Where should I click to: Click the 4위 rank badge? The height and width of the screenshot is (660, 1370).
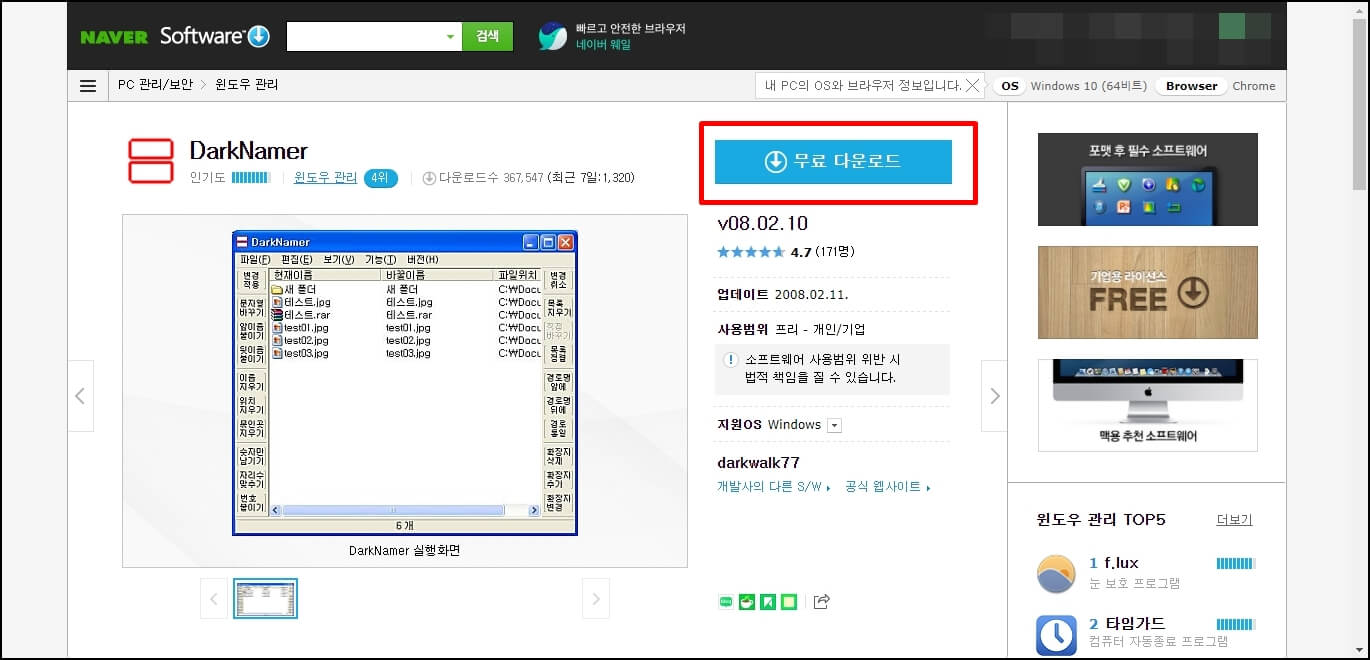pyautogui.click(x=380, y=178)
